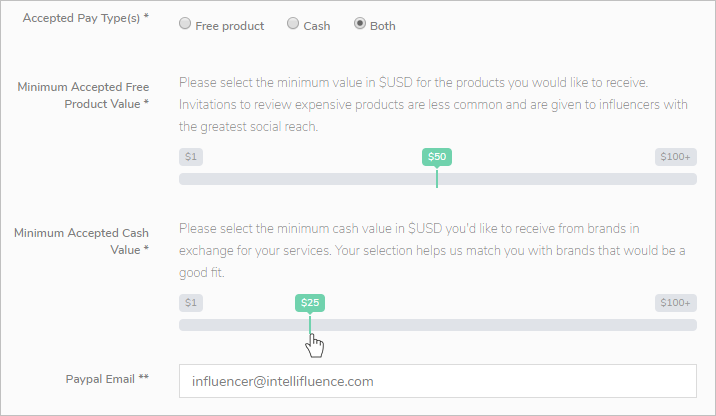Select the Both radio button

[360, 25]
